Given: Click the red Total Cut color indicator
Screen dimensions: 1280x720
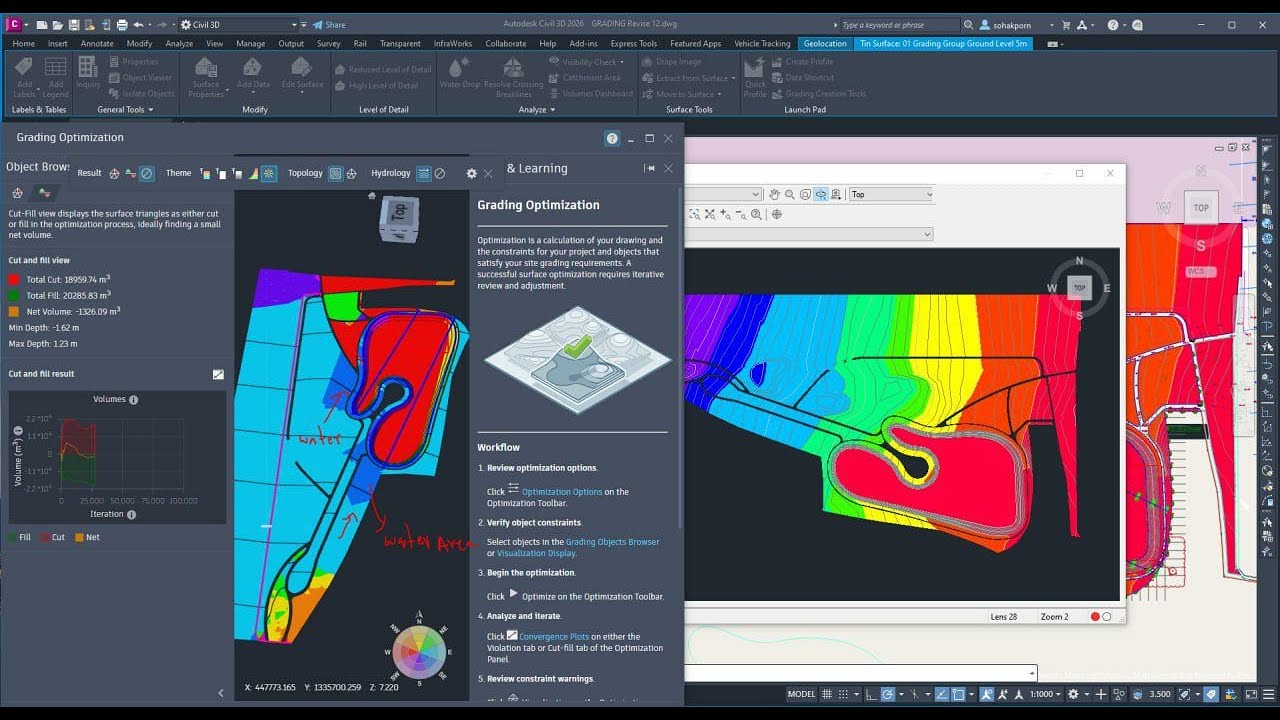Looking at the screenshot, I should [x=14, y=280].
